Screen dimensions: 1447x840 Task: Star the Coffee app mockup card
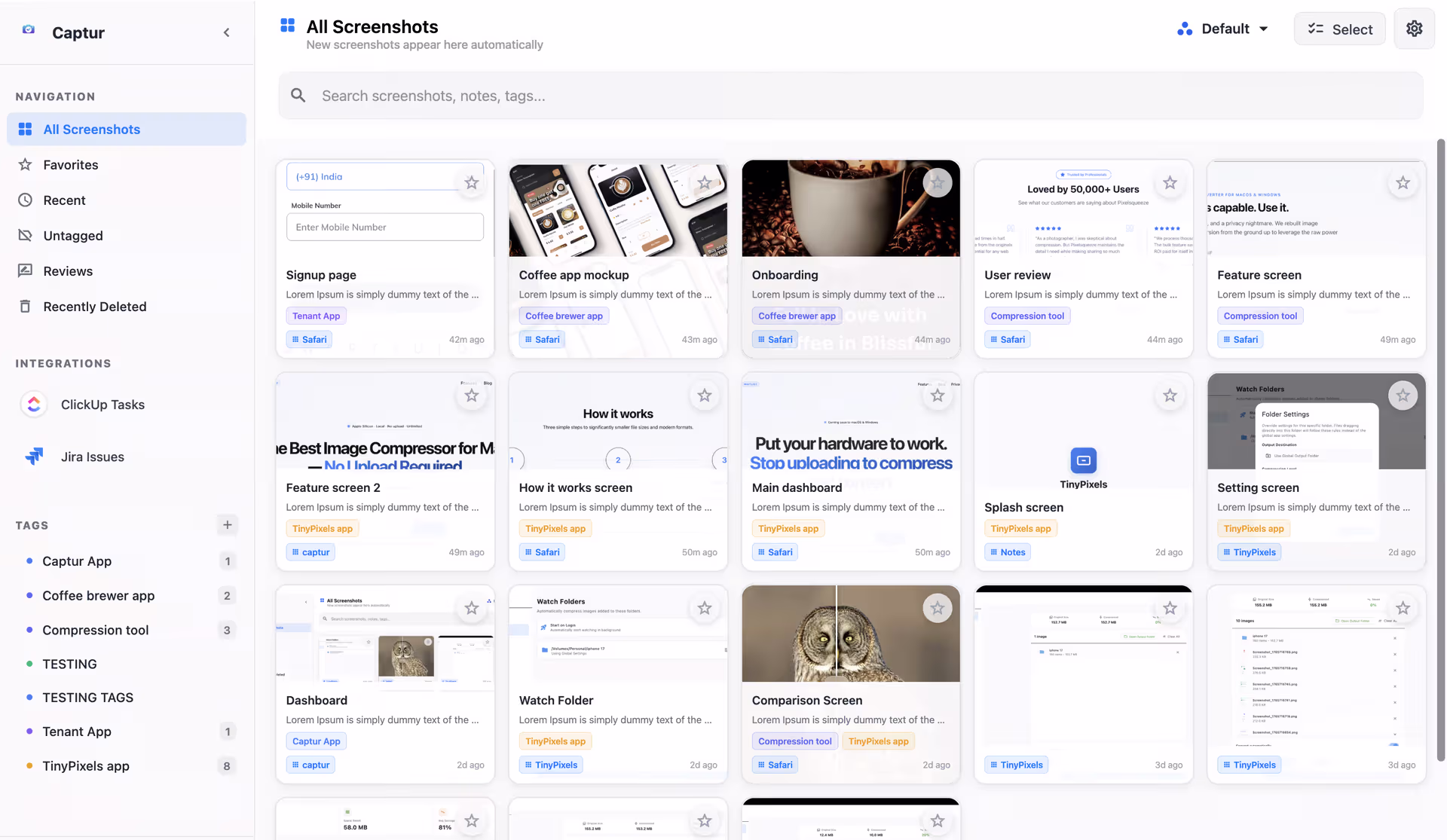point(705,182)
